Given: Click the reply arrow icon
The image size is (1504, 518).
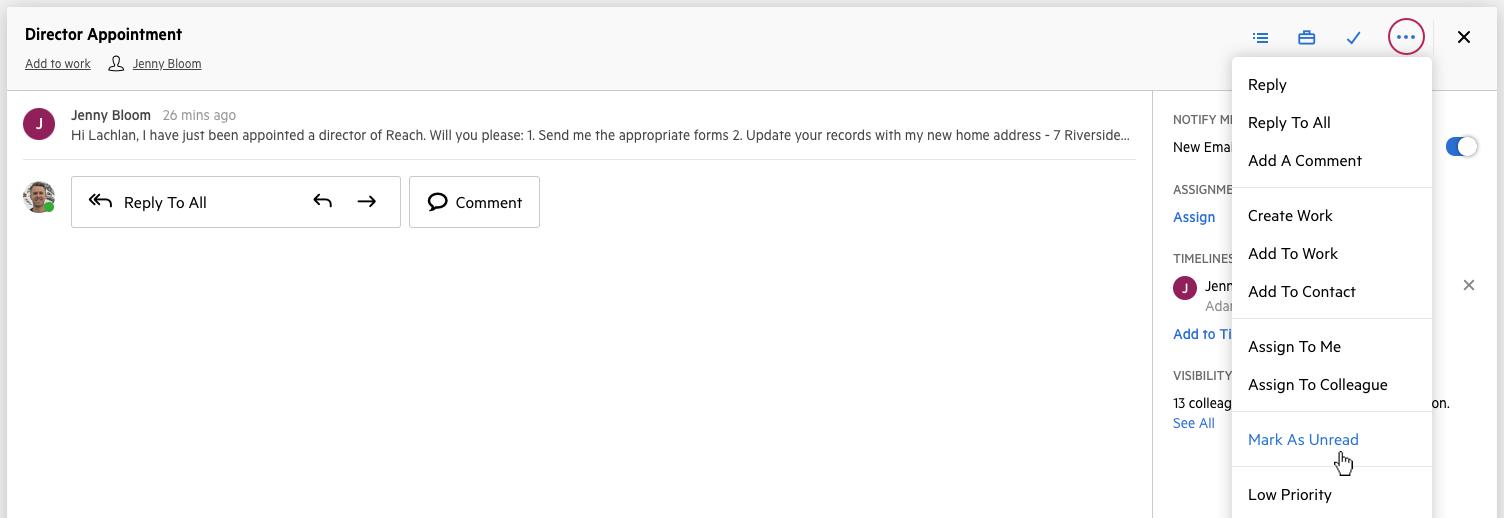Looking at the screenshot, I should 322,202.
